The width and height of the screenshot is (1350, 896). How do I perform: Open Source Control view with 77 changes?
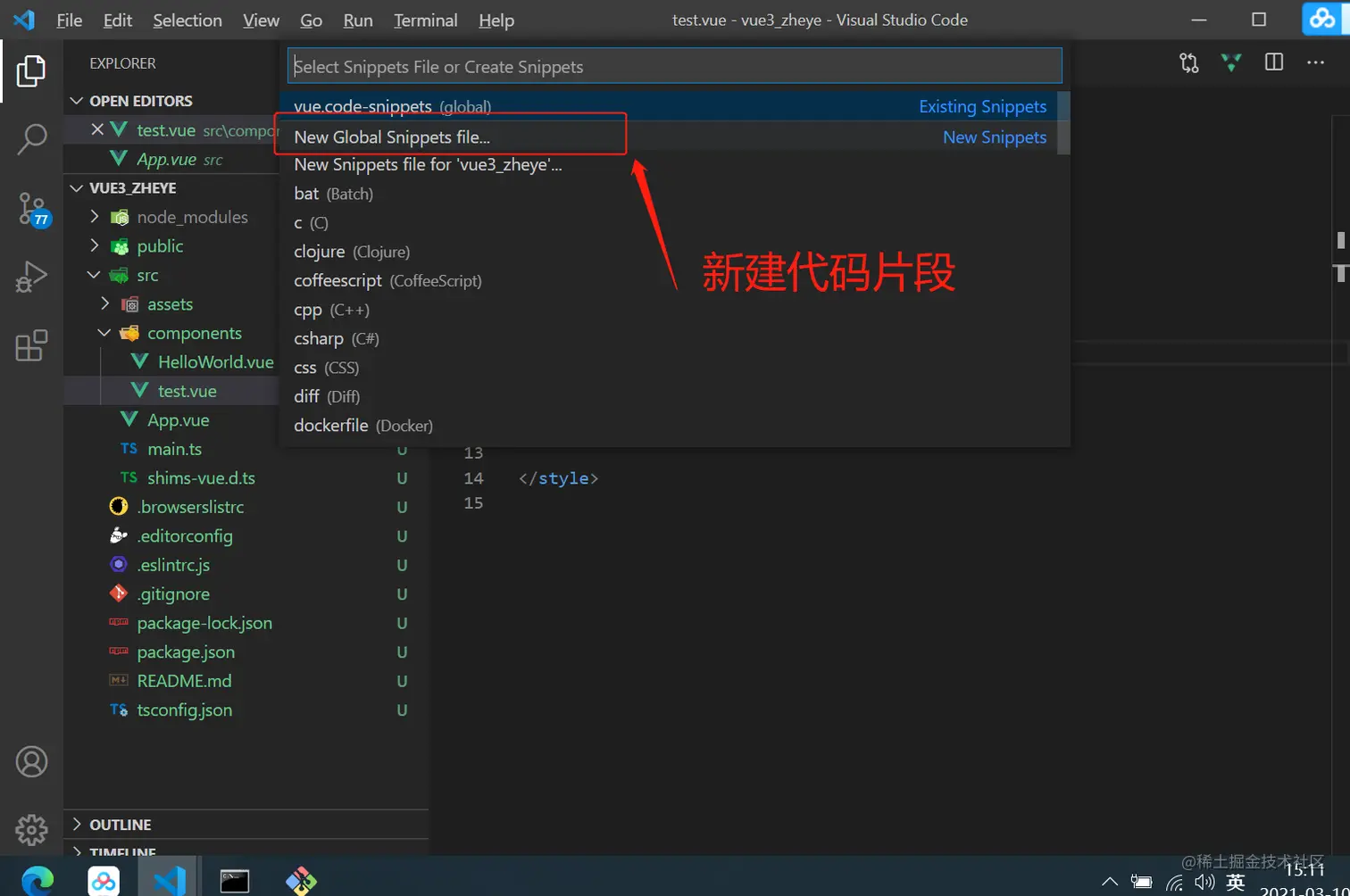tap(33, 209)
